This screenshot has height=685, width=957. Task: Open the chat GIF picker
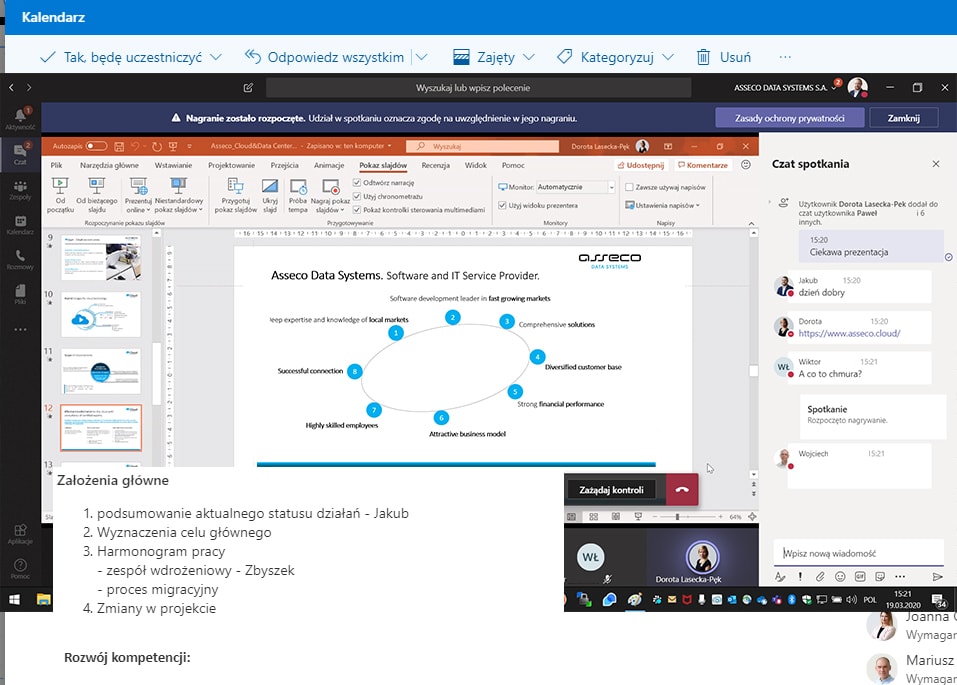tap(860, 576)
